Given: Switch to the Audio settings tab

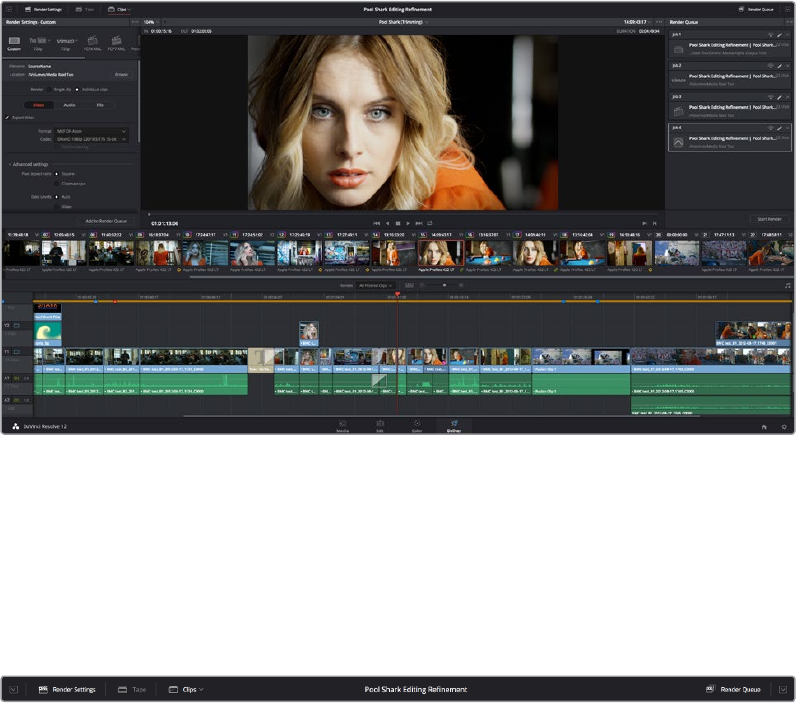Looking at the screenshot, I should [69, 103].
